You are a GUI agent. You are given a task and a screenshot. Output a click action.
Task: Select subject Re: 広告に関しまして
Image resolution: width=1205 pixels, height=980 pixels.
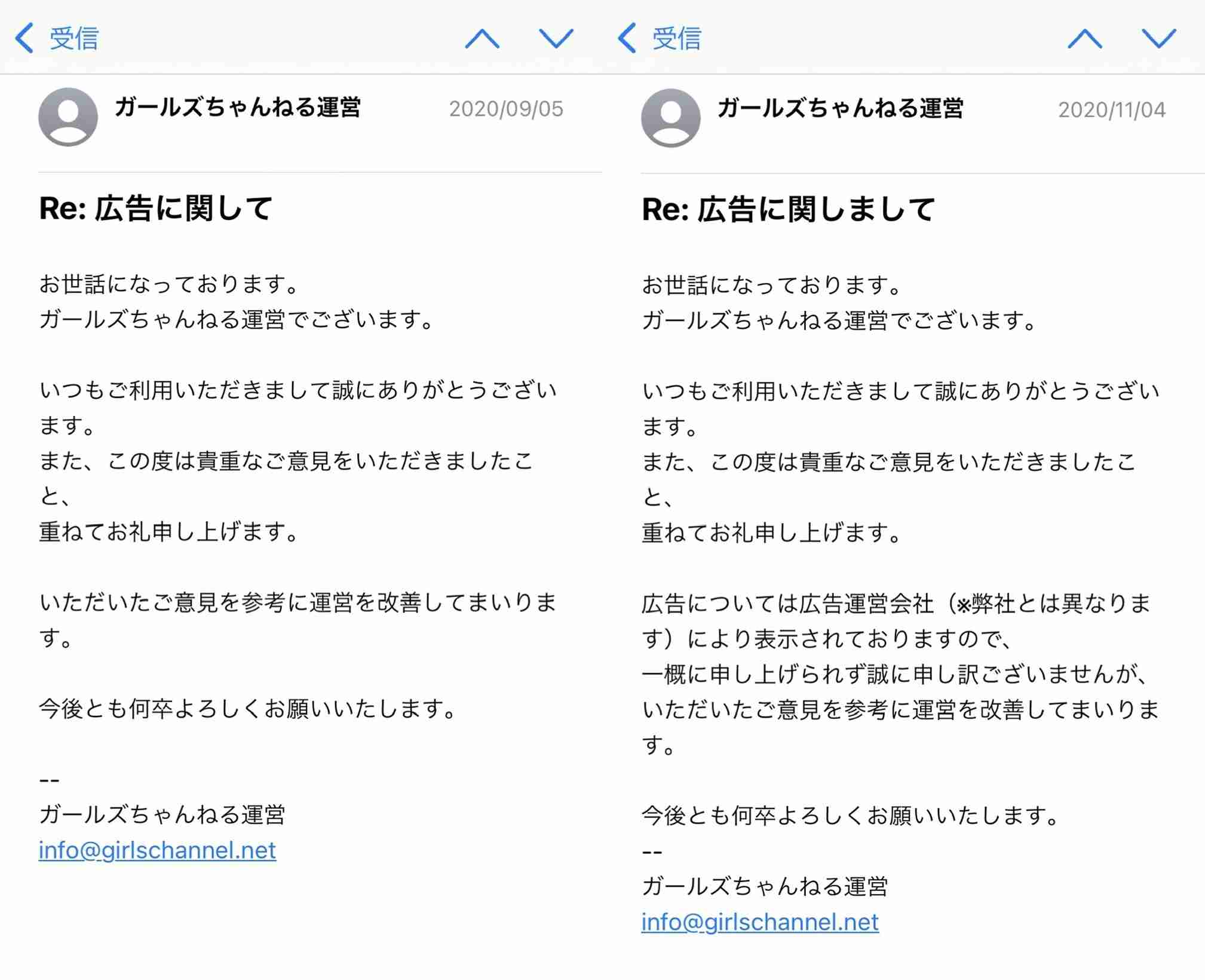789,210
